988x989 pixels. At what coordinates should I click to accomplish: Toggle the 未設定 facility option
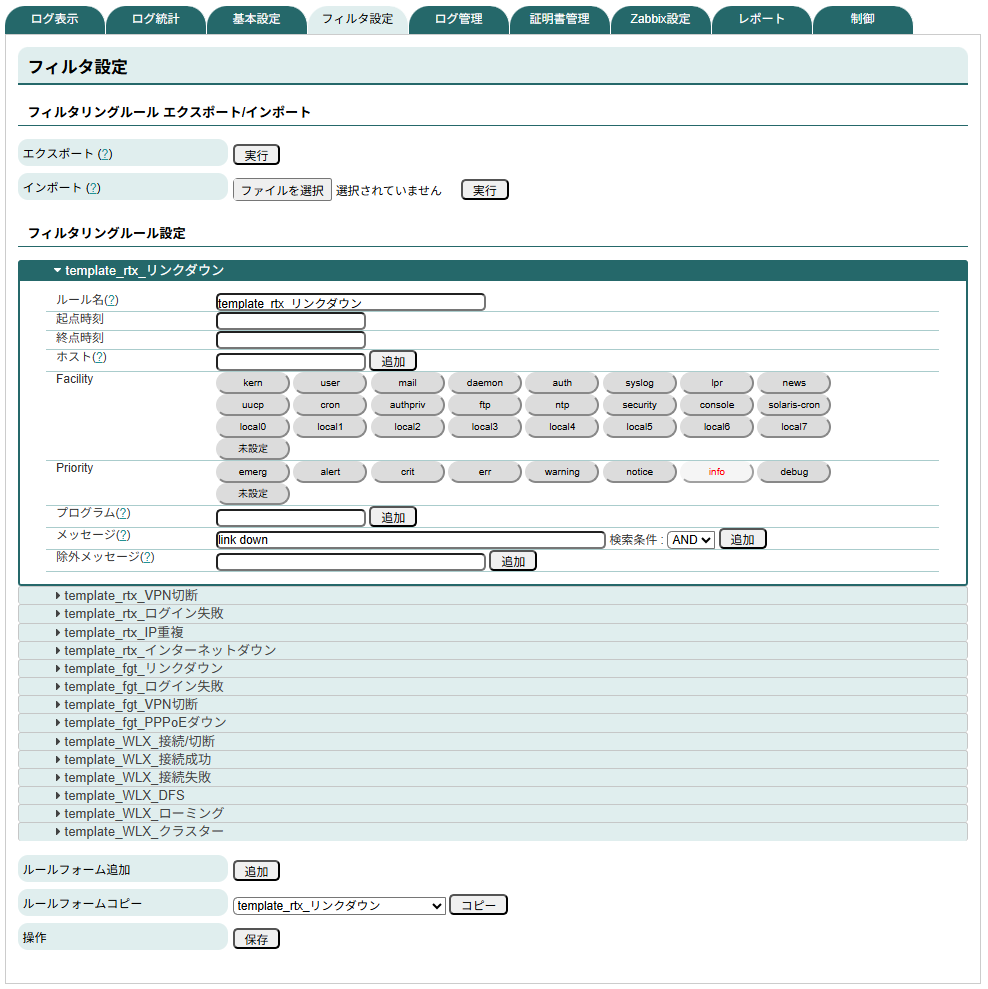[252, 448]
